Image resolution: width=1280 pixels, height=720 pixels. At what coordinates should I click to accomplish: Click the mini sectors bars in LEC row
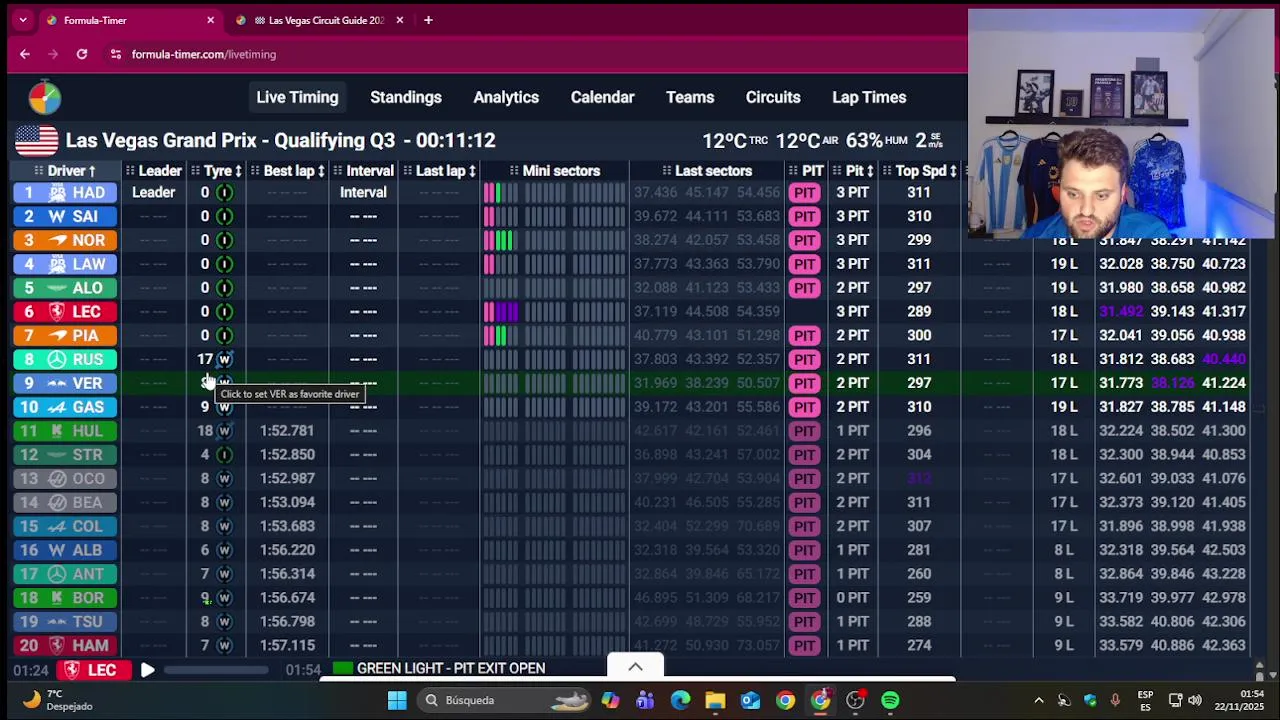pyautogui.click(x=555, y=312)
